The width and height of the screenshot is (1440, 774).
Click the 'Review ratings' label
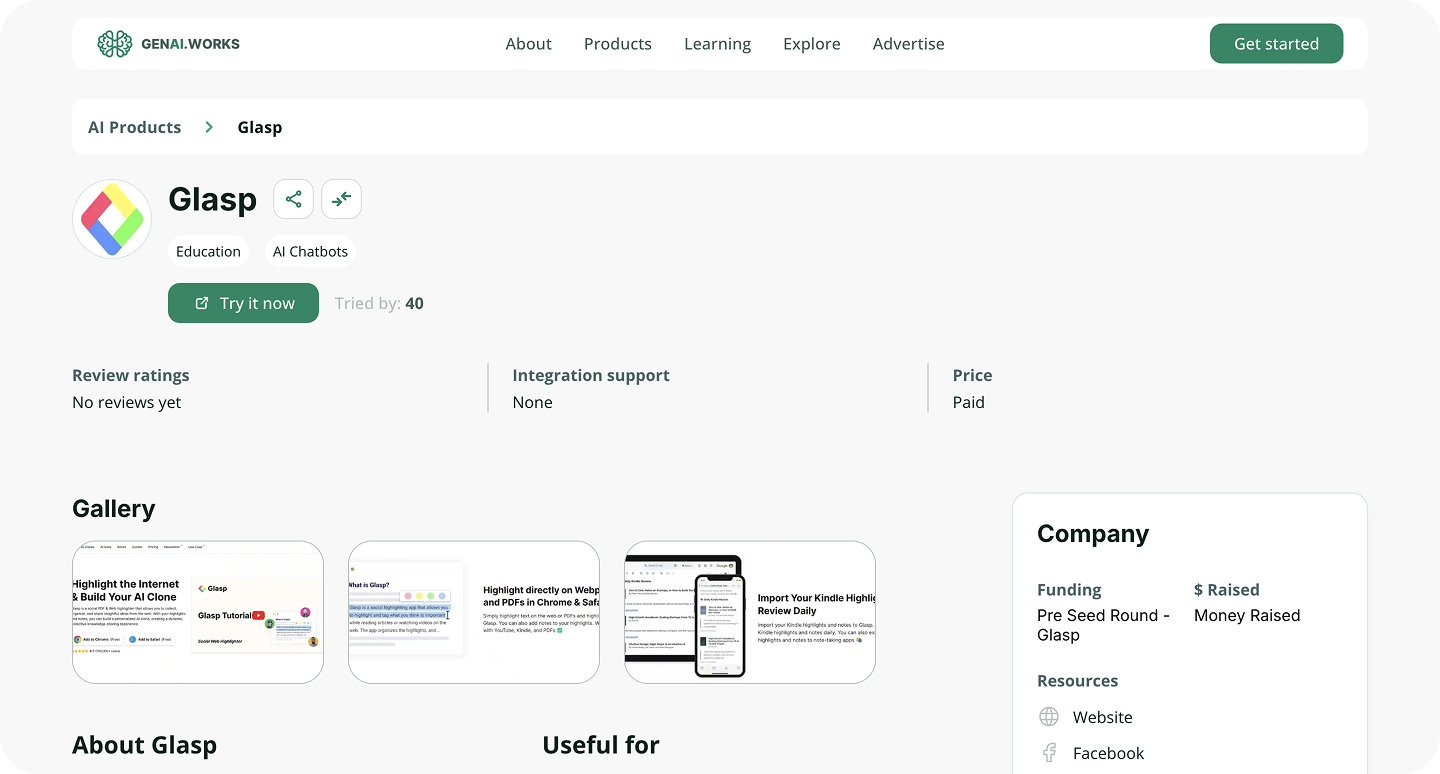[x=131, y=375]
